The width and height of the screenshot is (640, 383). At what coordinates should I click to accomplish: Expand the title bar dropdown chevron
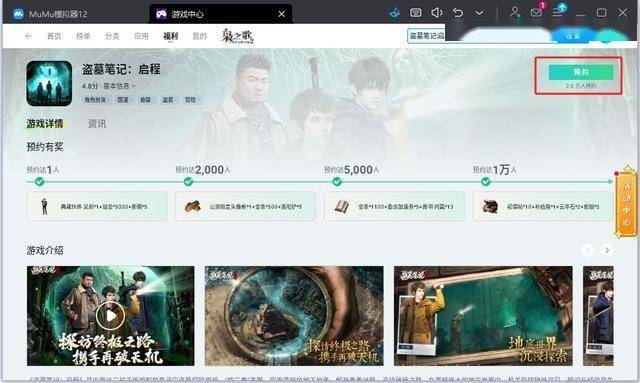[x=479, y=13]
